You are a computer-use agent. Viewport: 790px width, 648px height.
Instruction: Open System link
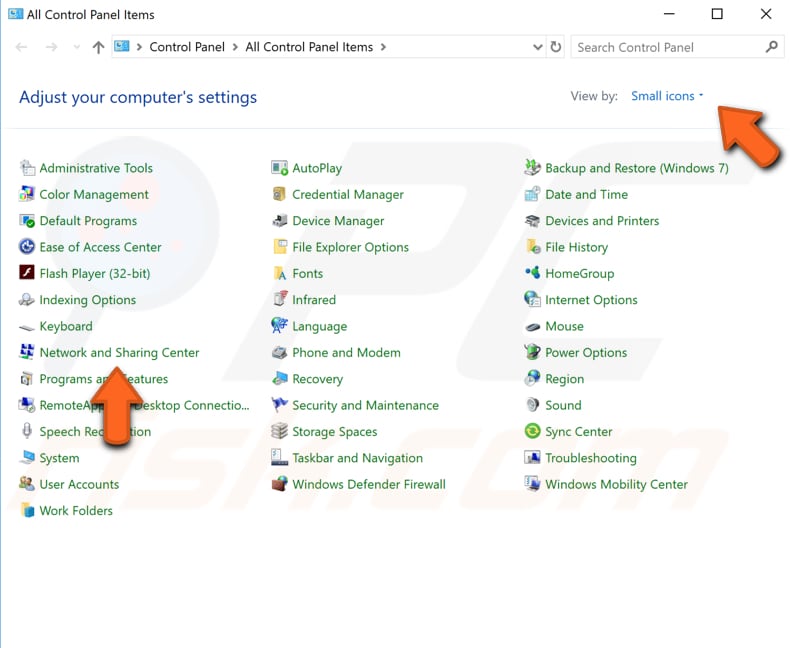point(59,458)
